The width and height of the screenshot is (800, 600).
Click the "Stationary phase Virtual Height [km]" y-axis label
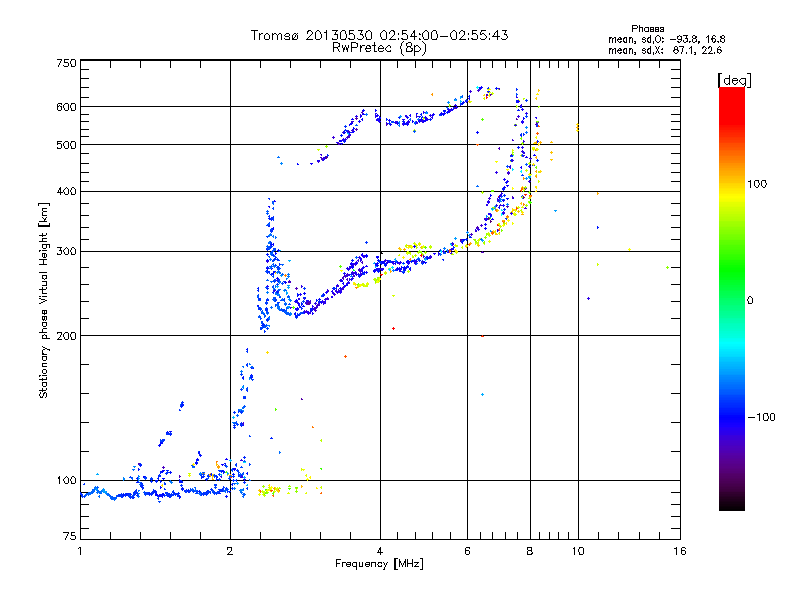(44, 300)
